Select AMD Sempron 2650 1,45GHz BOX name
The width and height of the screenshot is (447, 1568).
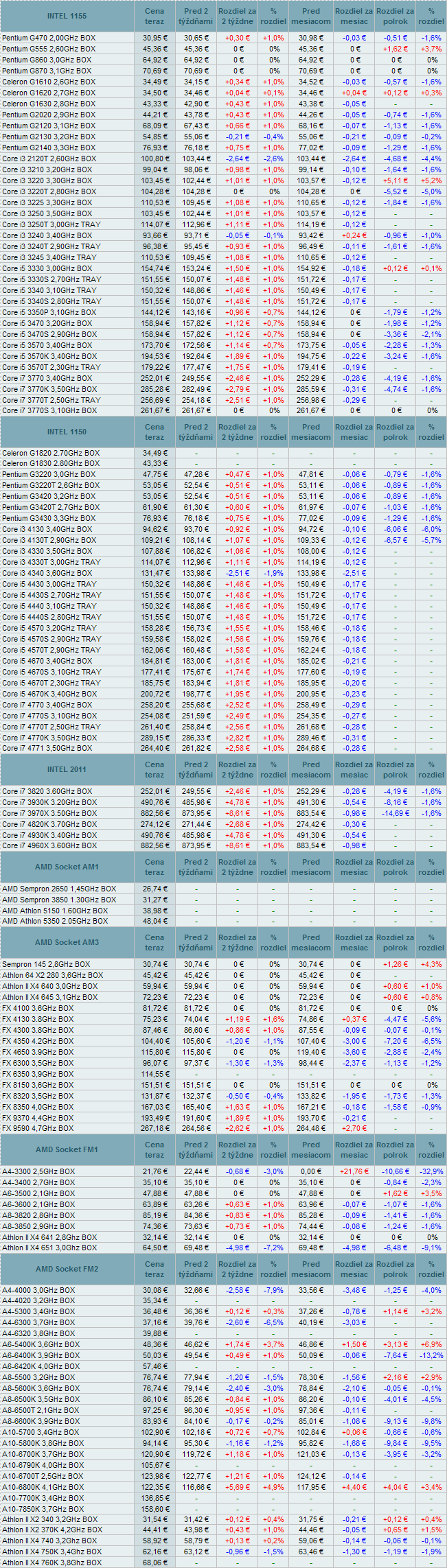pos(59,889)
